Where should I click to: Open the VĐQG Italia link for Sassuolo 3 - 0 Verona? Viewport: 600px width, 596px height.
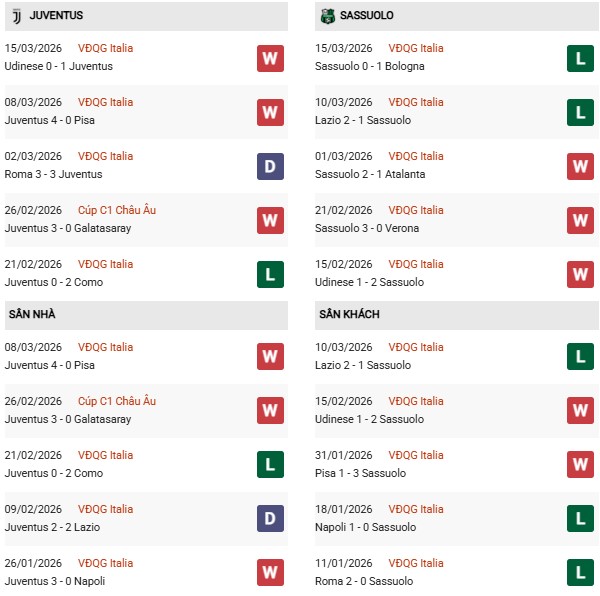416,210
